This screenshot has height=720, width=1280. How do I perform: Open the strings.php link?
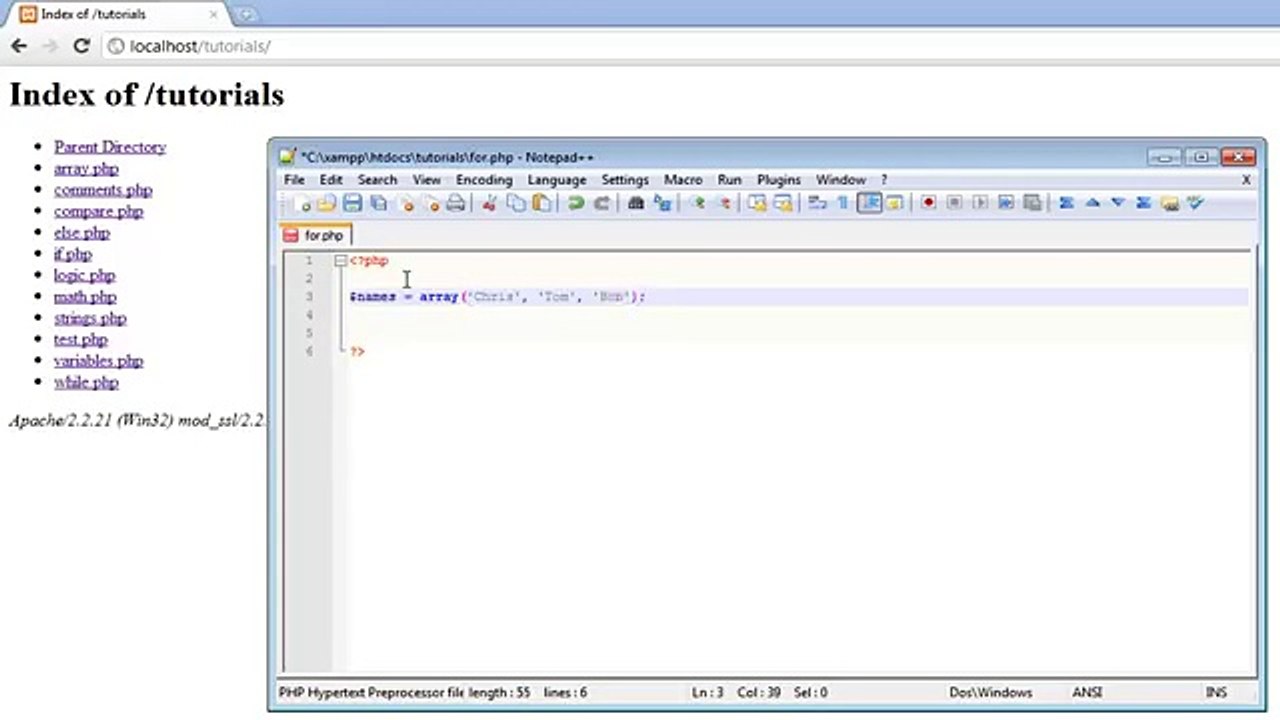(90, 319)
